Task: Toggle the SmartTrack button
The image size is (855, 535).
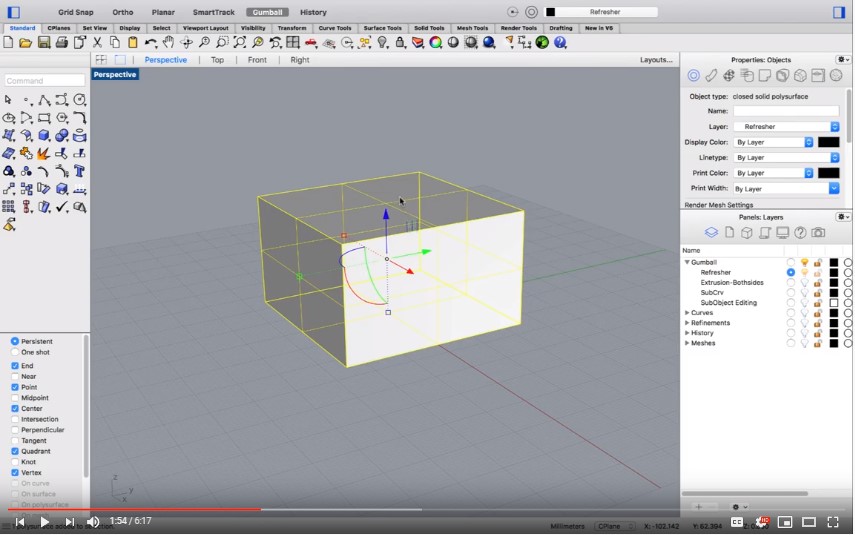Action: (x=213, y=12)
